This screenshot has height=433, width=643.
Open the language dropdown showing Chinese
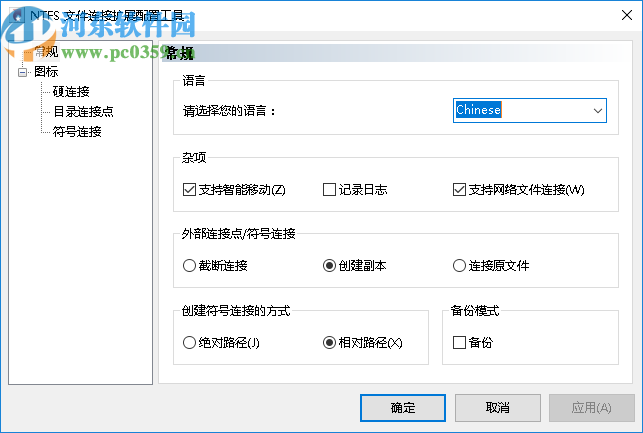pyautogui.click(x=529, y=110)
